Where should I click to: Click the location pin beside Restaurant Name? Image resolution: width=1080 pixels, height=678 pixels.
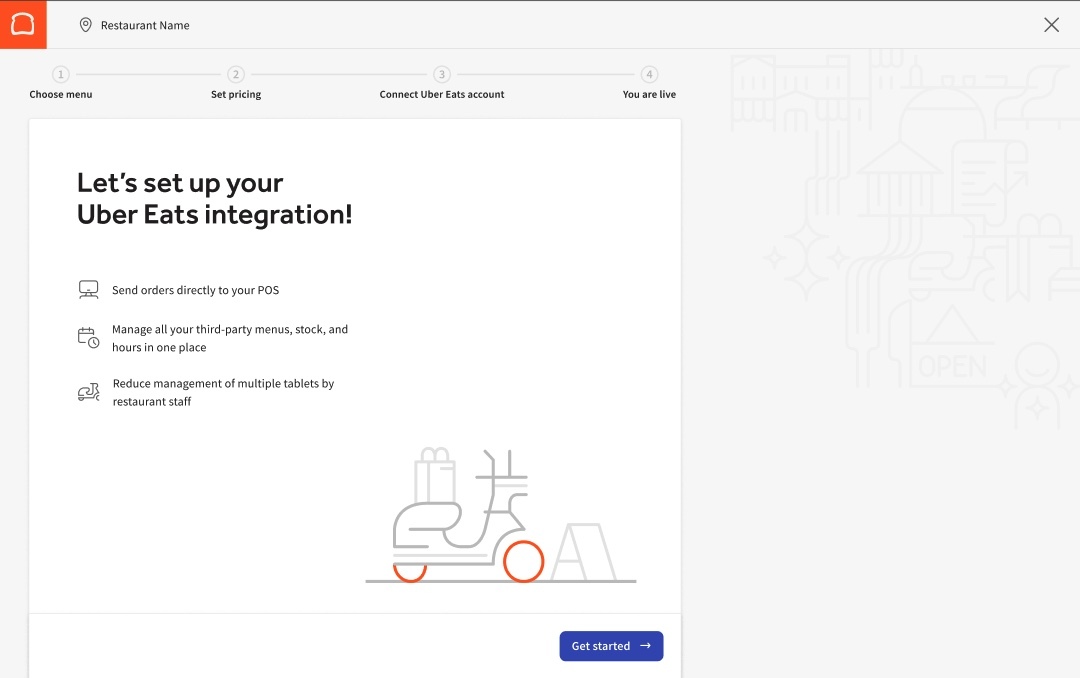85,25
